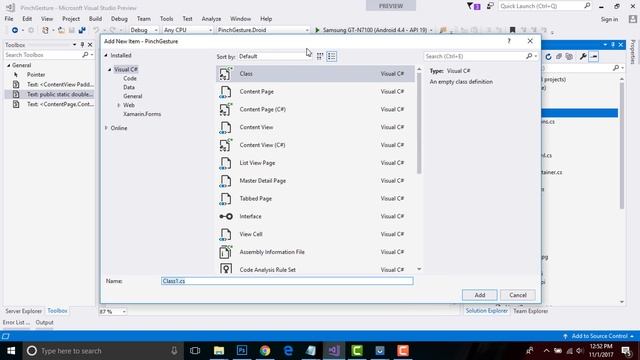
Task: Choose the Content Page (C#) template
Action: point(315,109)
